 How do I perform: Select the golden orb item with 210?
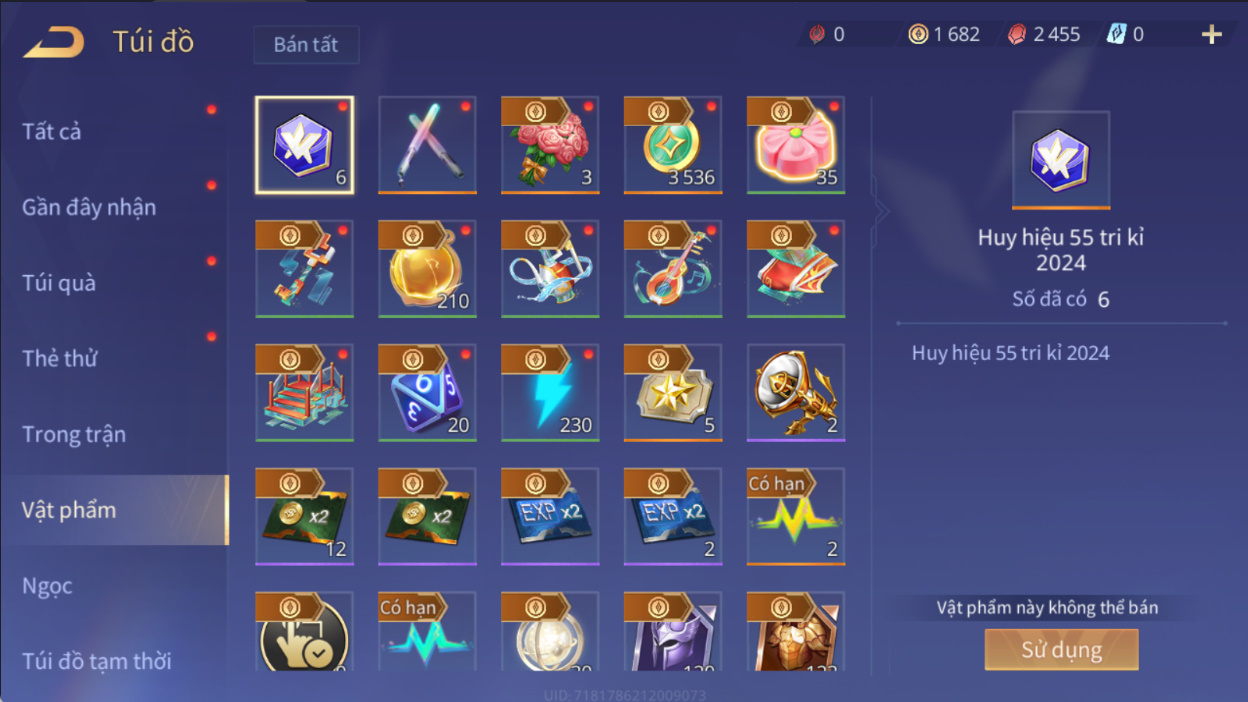point(427,269)
